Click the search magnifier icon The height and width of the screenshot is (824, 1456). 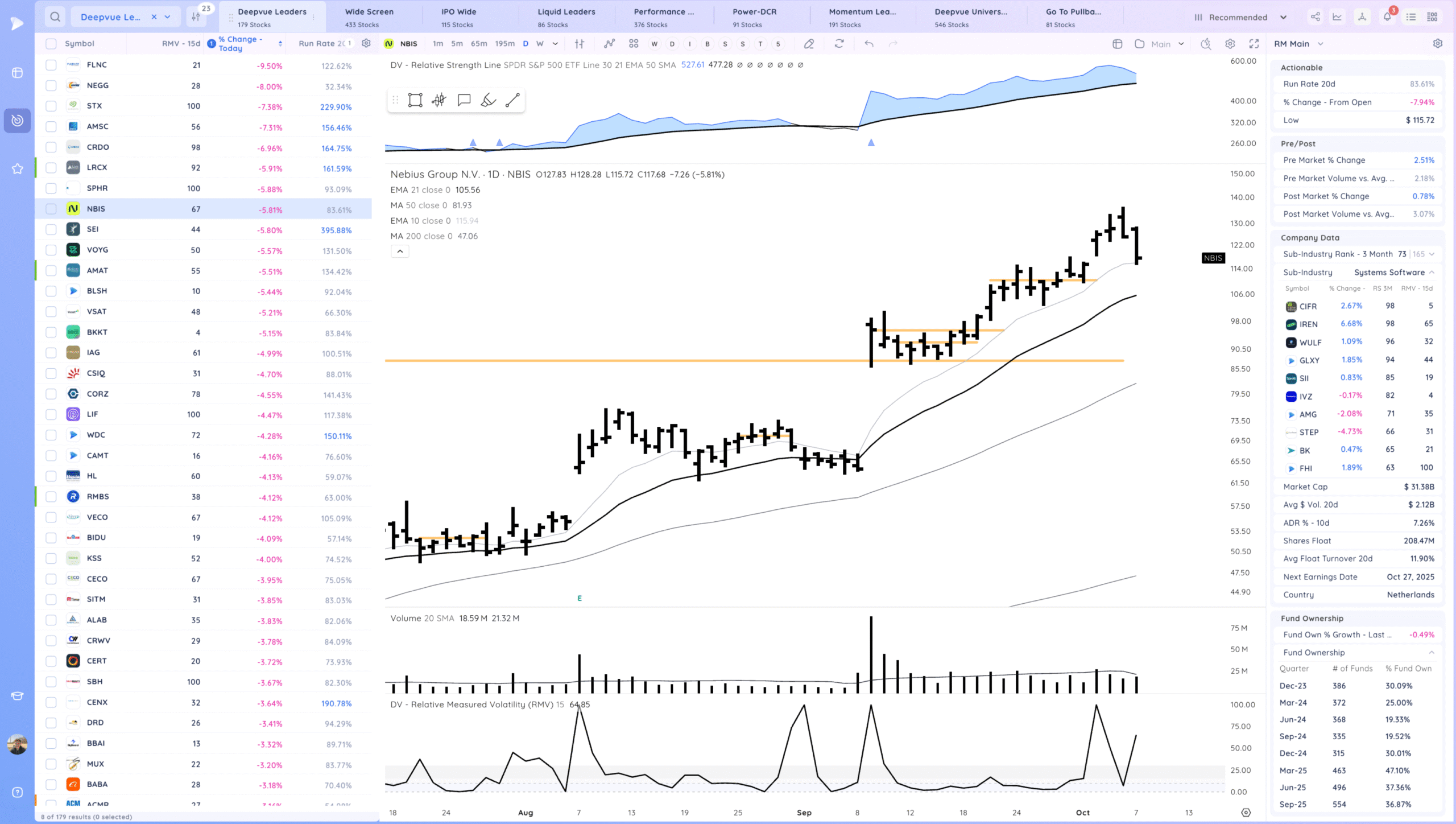coord(55,17)
